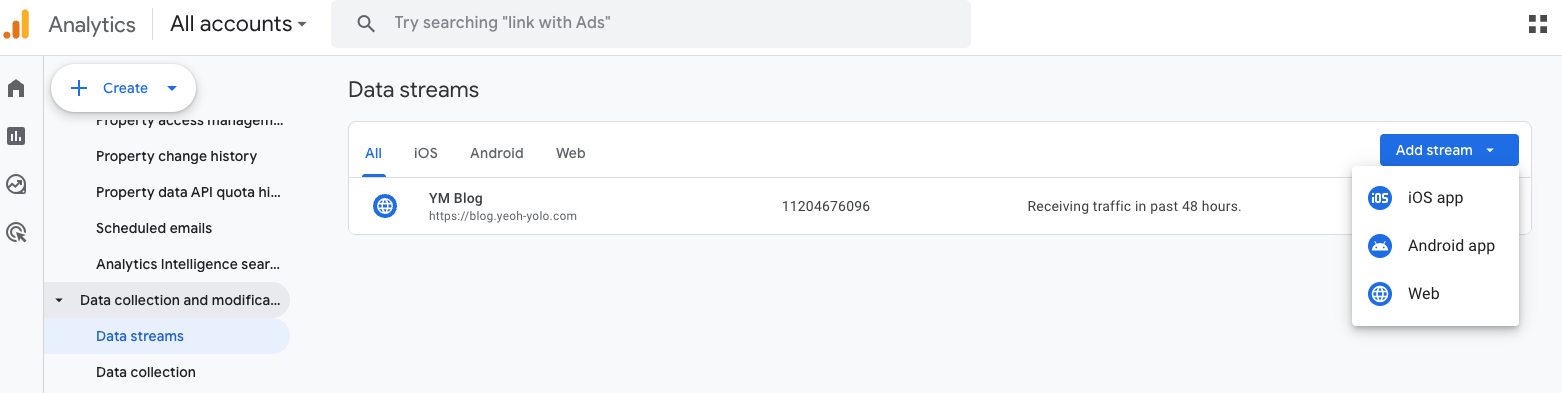Screen dimensions: 1562x393
Task: Expand the All accounts dropdown
Action: point(238,24)
